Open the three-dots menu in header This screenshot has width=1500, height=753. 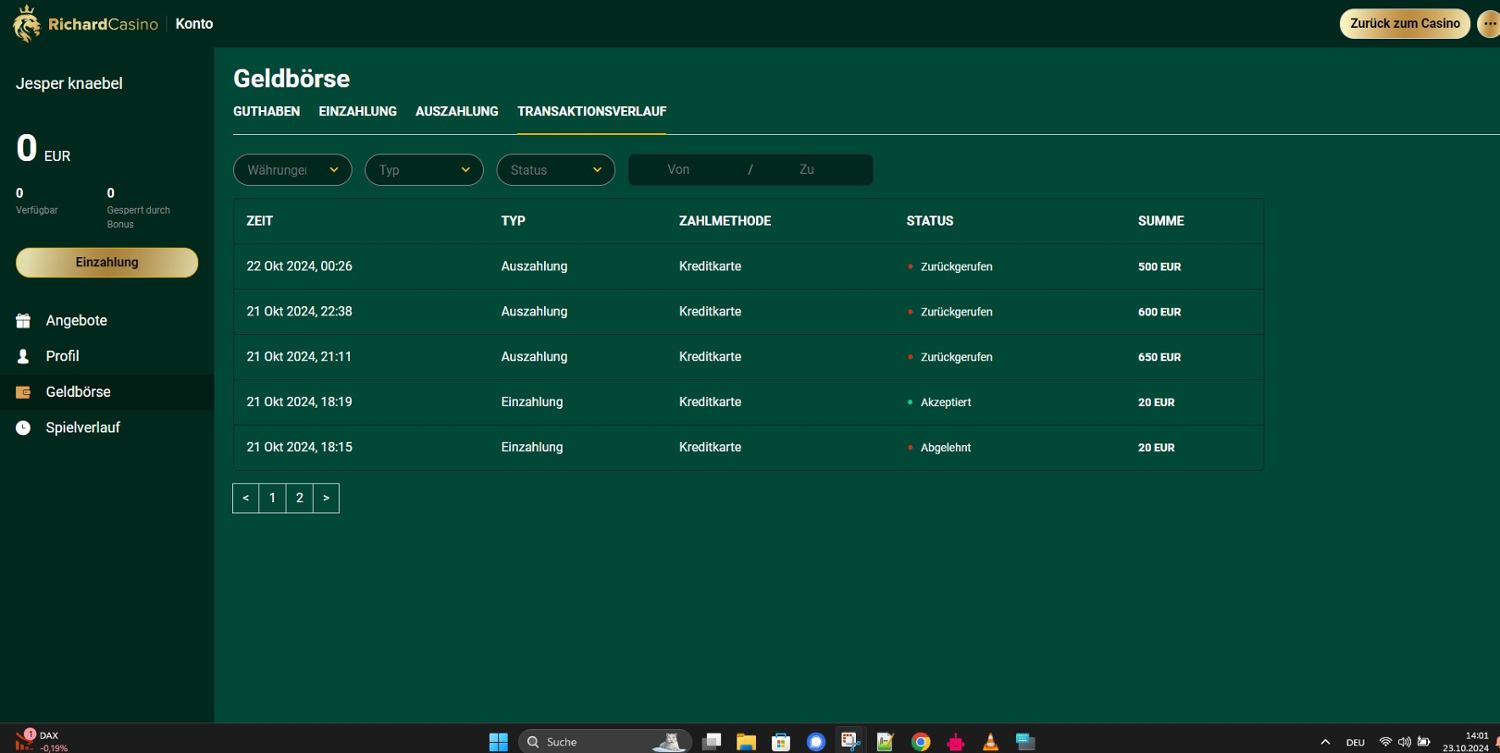(x=1489, y=24)
